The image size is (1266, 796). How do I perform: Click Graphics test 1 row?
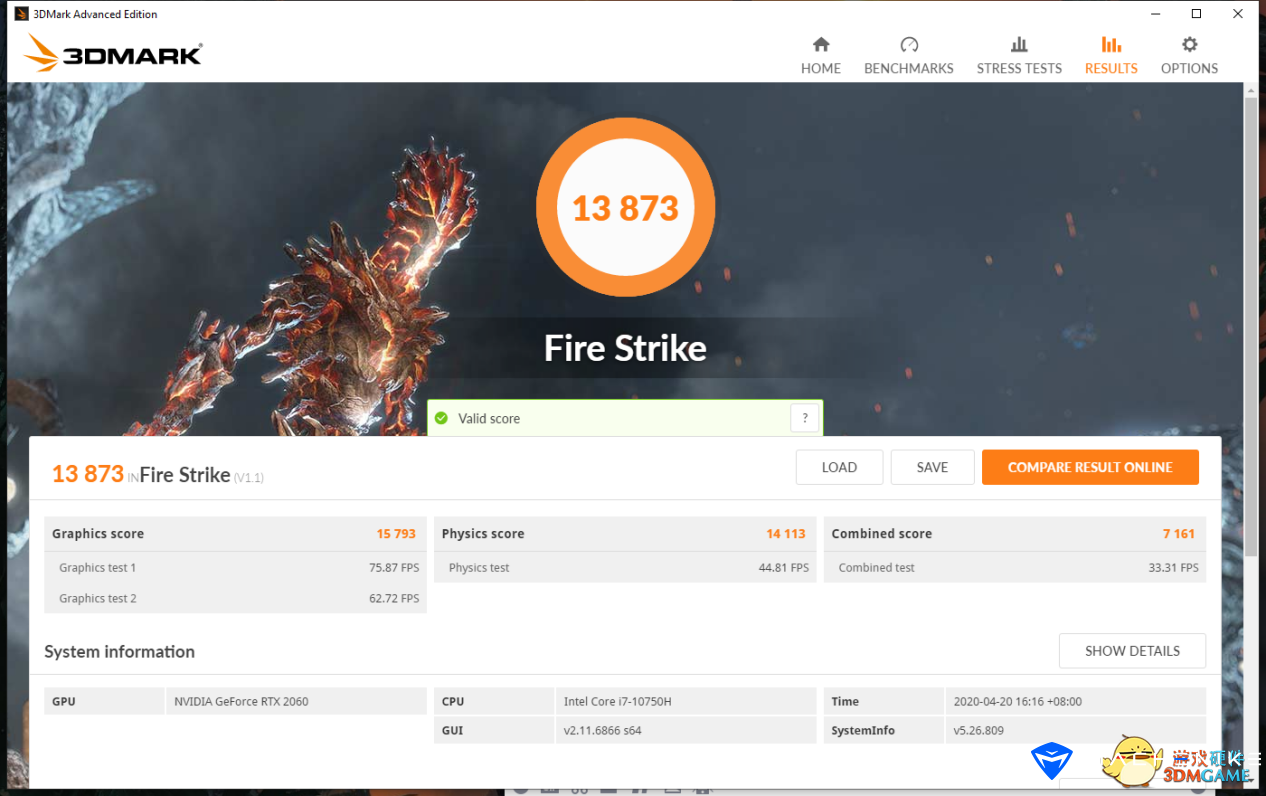[x=236, y=568]
